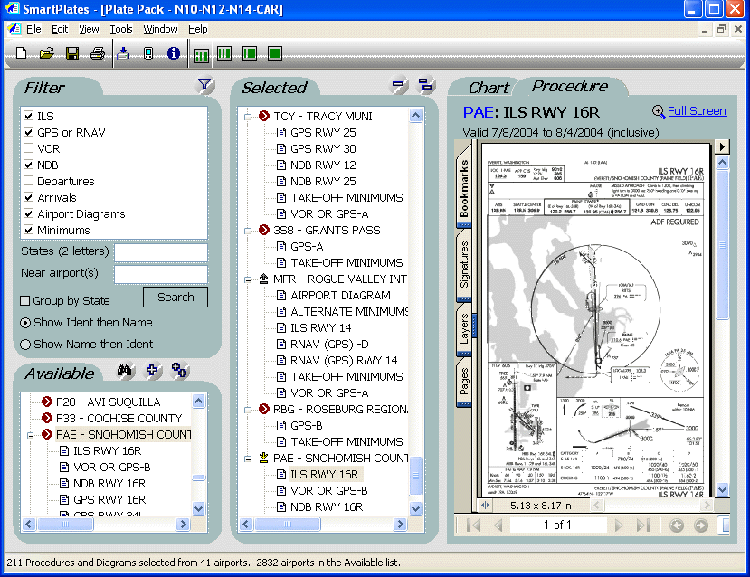Image resolution: width=750 pixels, height=577 pixels.
Task: Click the blue plus add icon in Available
Action: tap(152, 370)
